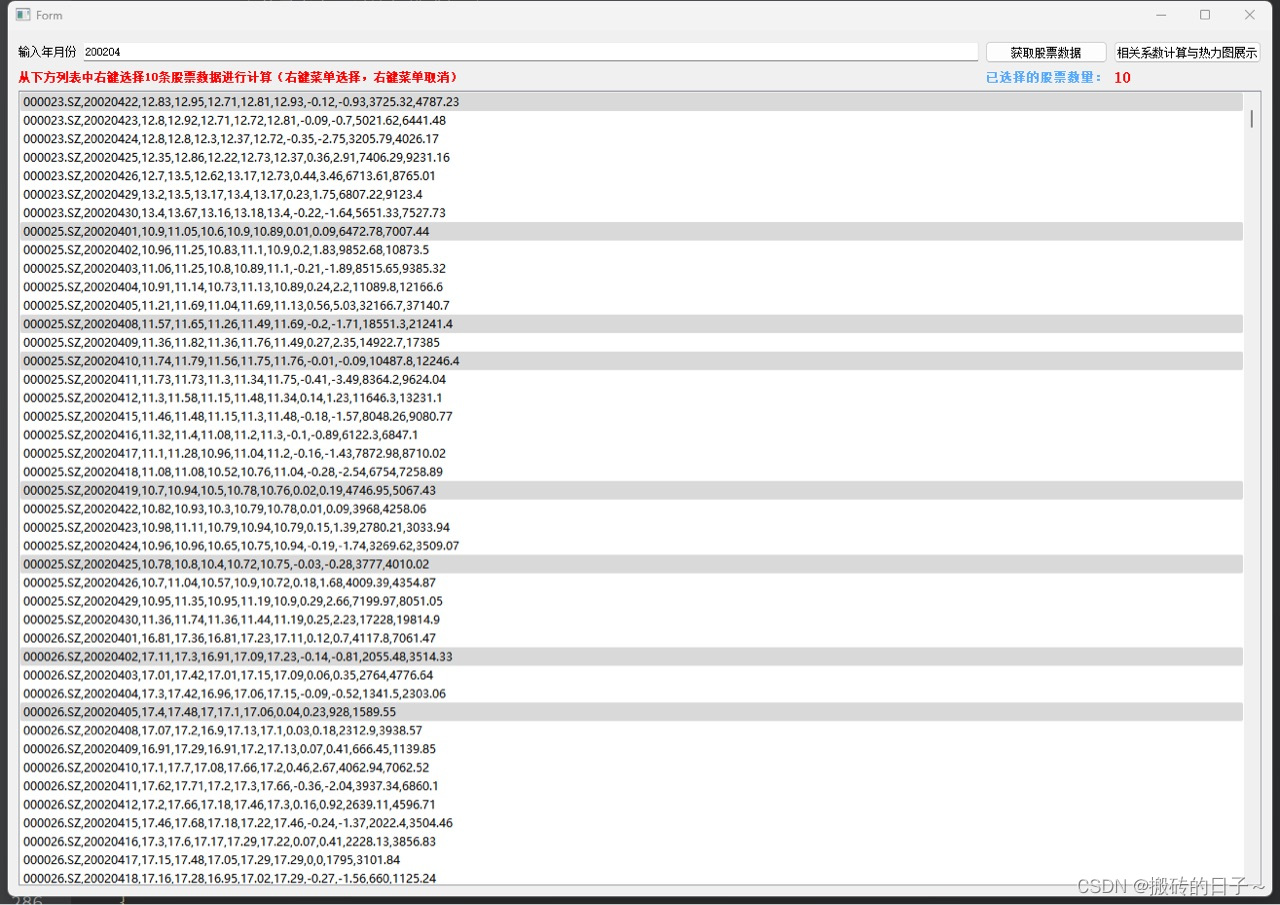Select row 000025.SZ,20020425
Image resolution: width=1280 pixels, height=905 pixels.
pos(631,564)
